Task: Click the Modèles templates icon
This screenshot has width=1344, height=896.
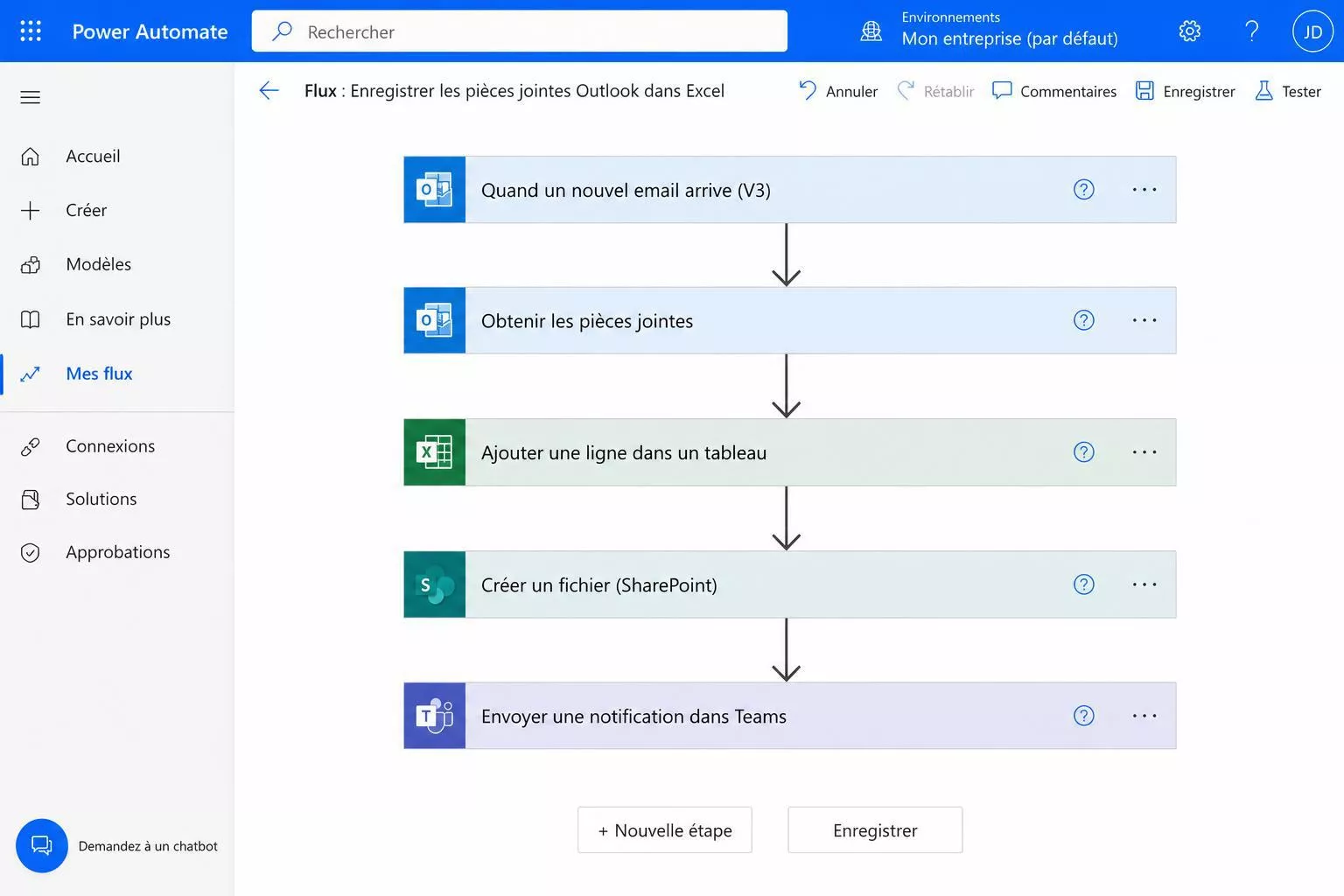Action: click(x=31, y=264)
